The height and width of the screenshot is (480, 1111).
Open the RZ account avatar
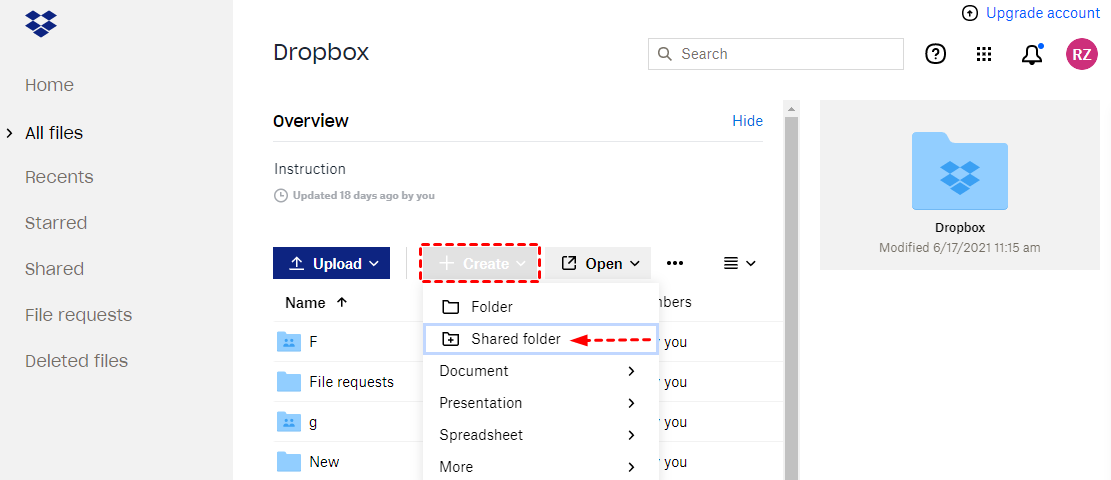[1081, 54]
